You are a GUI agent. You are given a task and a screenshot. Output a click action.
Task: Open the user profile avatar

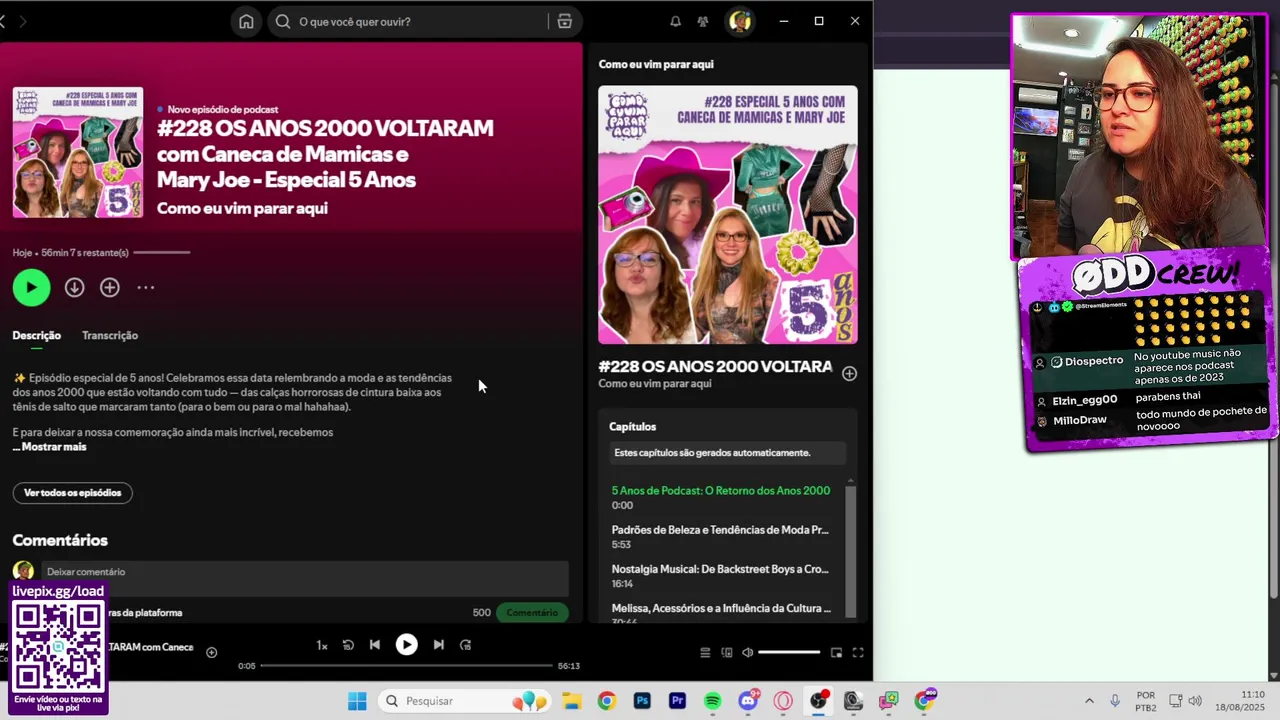click(x=739, y=21)
